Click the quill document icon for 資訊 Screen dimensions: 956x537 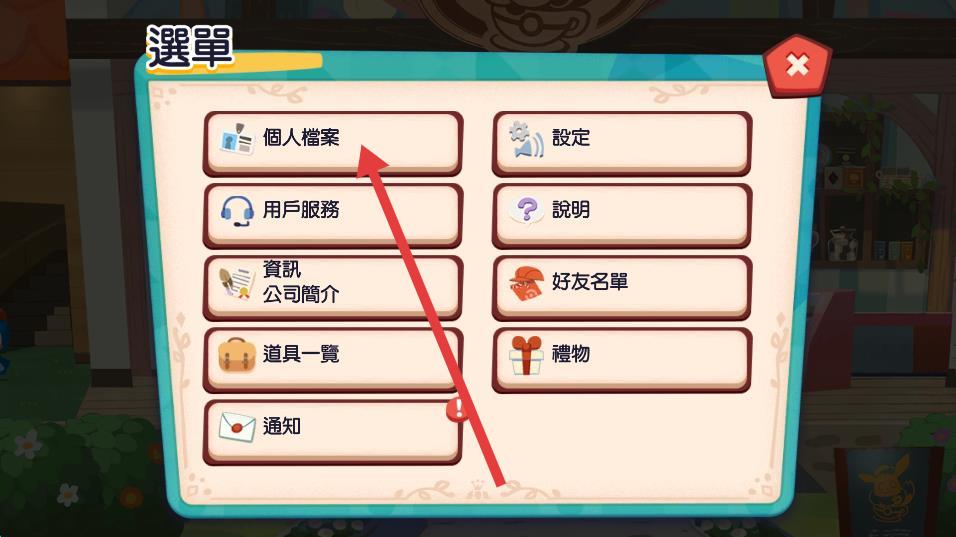click(x=237, y=283)
